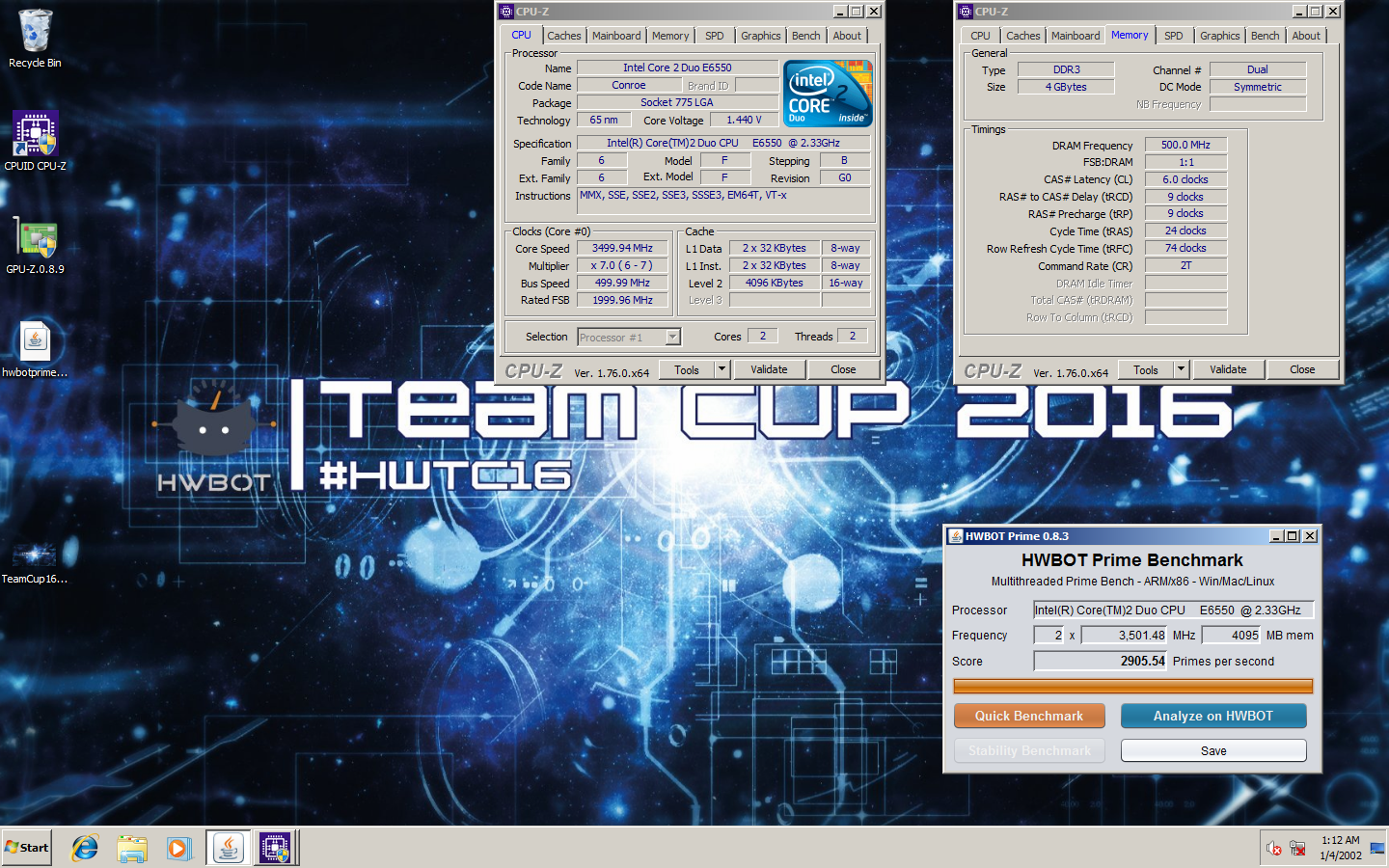
Task: Open SPD tab in left CPU-Z window
Action: (x=715, y=36)
